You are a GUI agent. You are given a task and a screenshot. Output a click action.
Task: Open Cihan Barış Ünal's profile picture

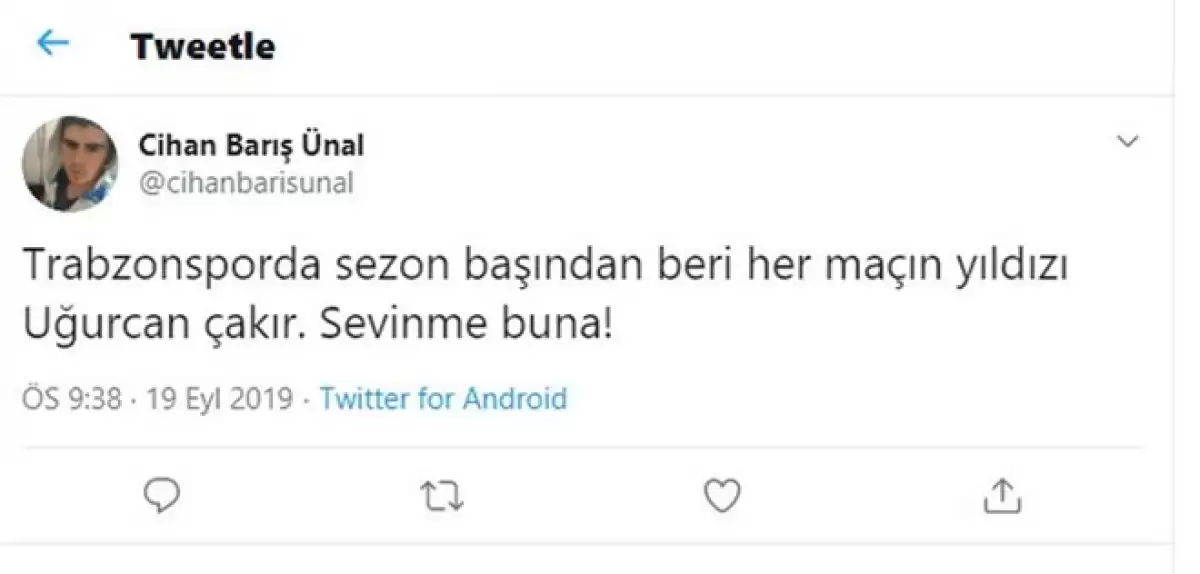click(70, 165)
